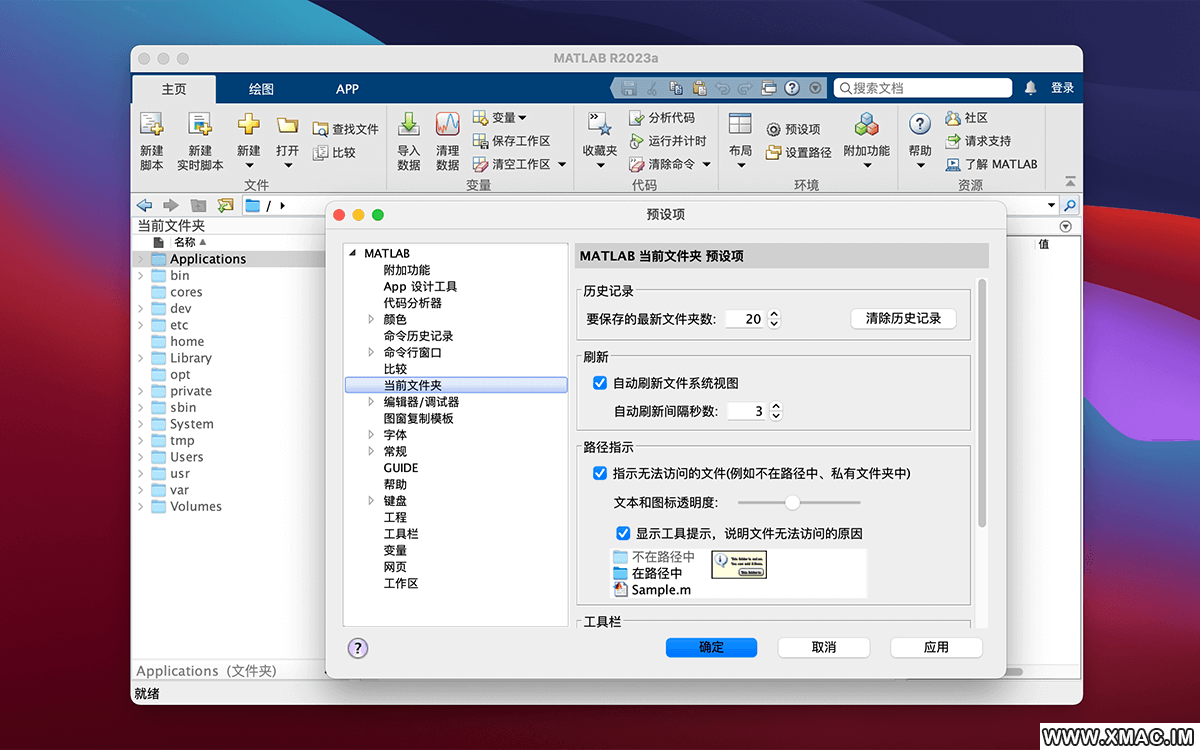
Task: Select 命令历史记录 in the preferences tree
Action: [x=418, y=336]
